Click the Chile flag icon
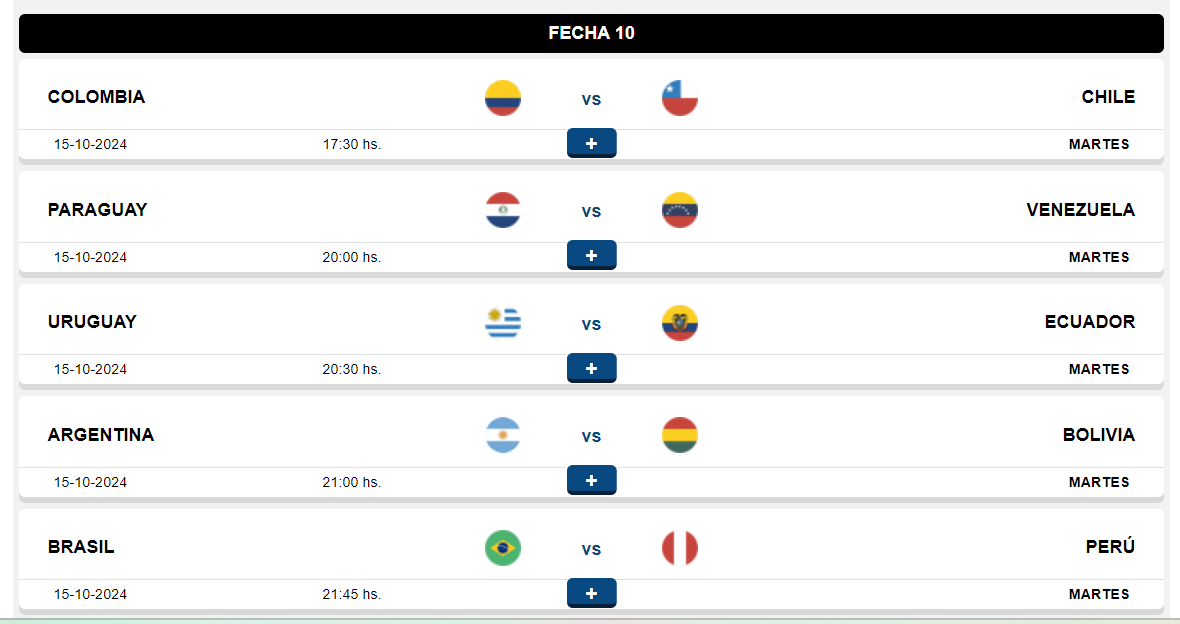Image resolution: width=1180 pixels, height=624 pixels. (680, 98)
